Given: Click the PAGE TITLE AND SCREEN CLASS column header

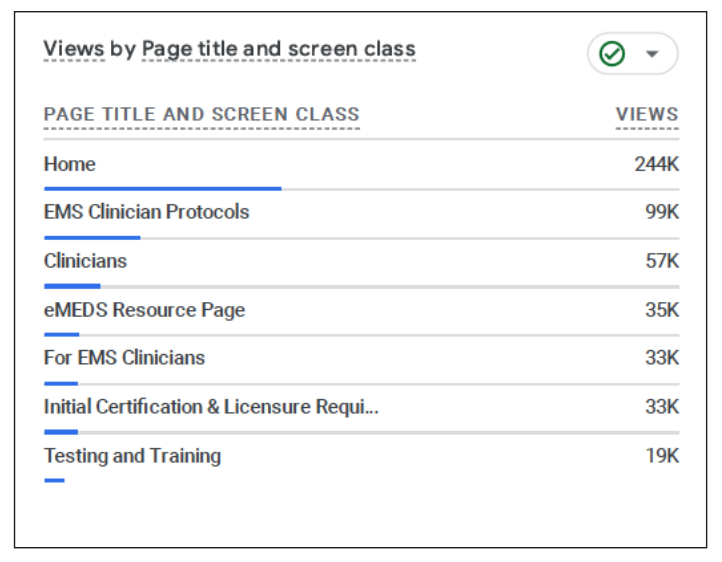Looking at the screenshot, I should (x=201, y=114).
